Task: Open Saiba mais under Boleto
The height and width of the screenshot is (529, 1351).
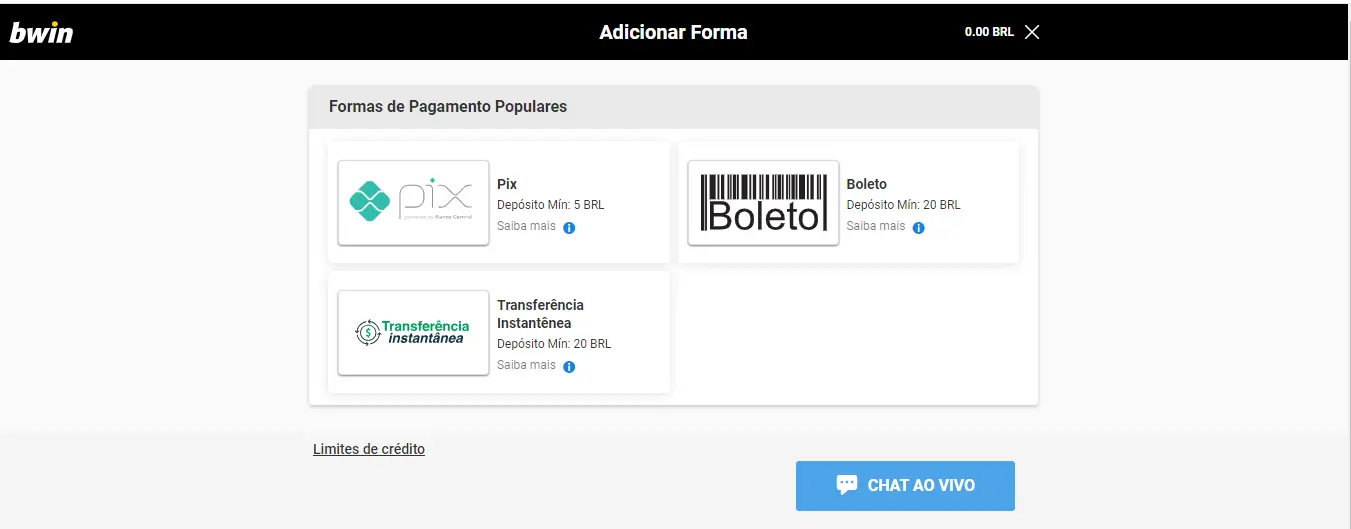Action: (x=876, y=226)
